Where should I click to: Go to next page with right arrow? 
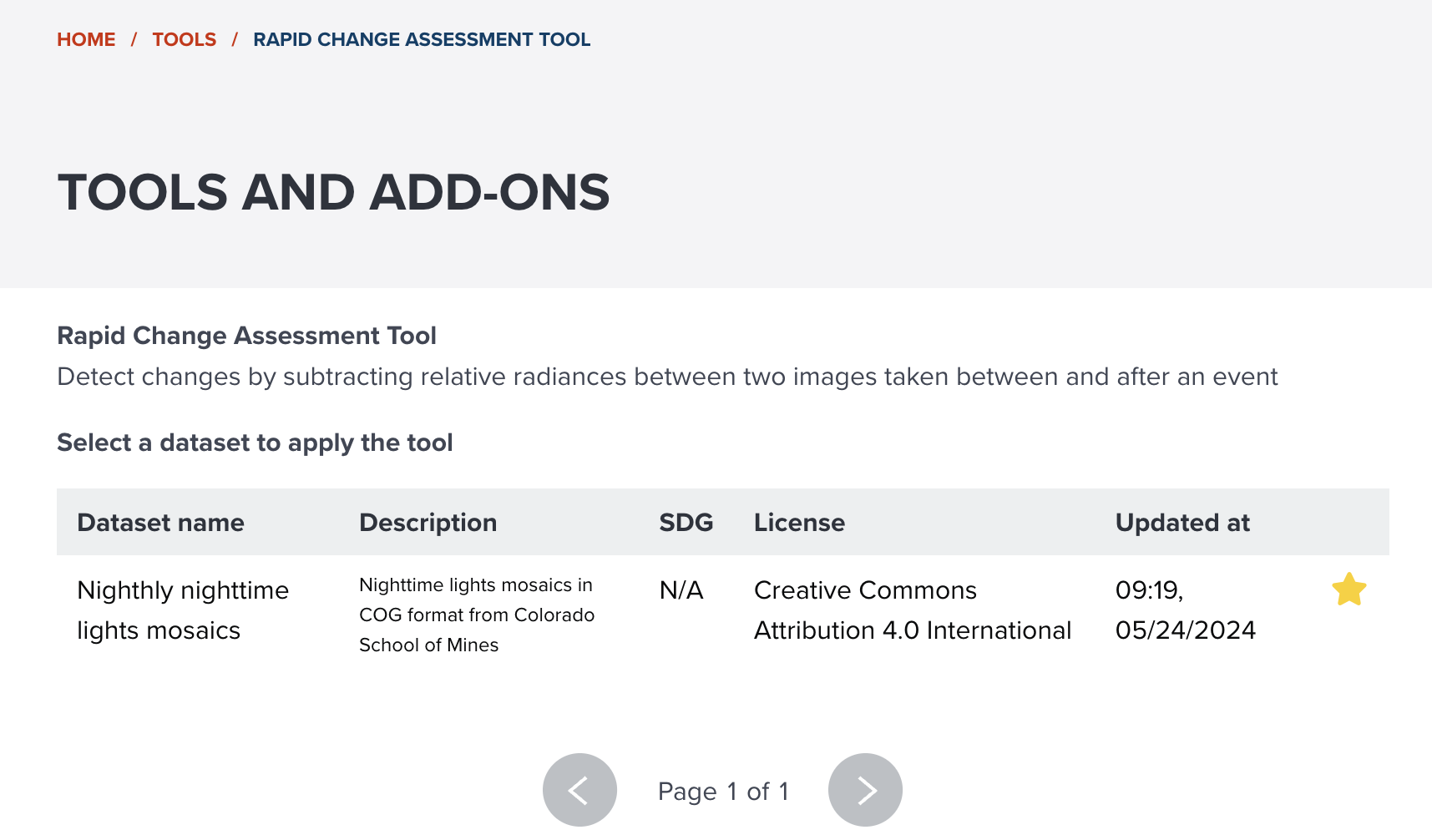pos(865,790)
